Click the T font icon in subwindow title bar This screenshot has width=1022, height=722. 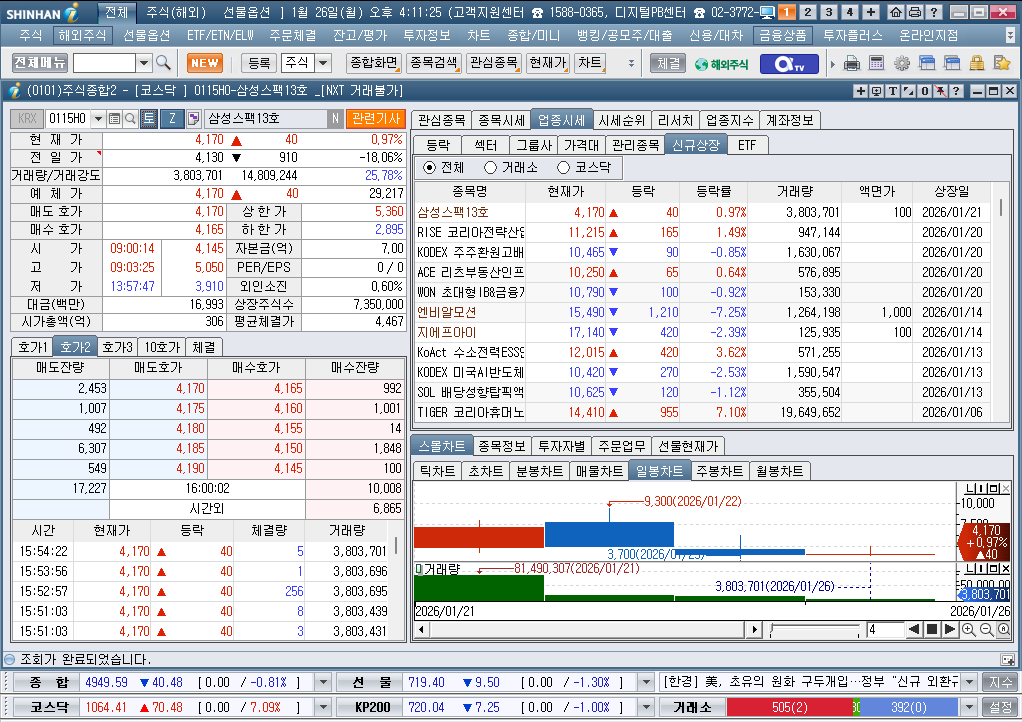[x=893, y=91]
